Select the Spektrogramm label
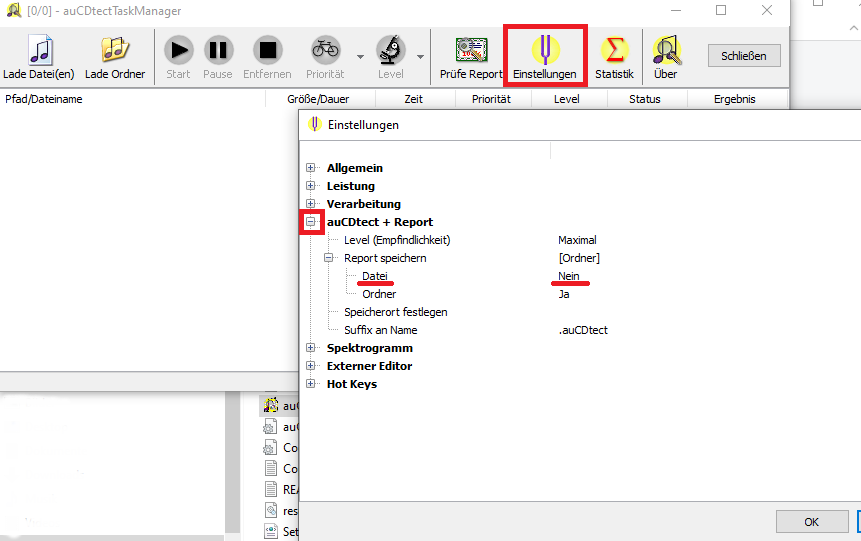 coord(370,348)
